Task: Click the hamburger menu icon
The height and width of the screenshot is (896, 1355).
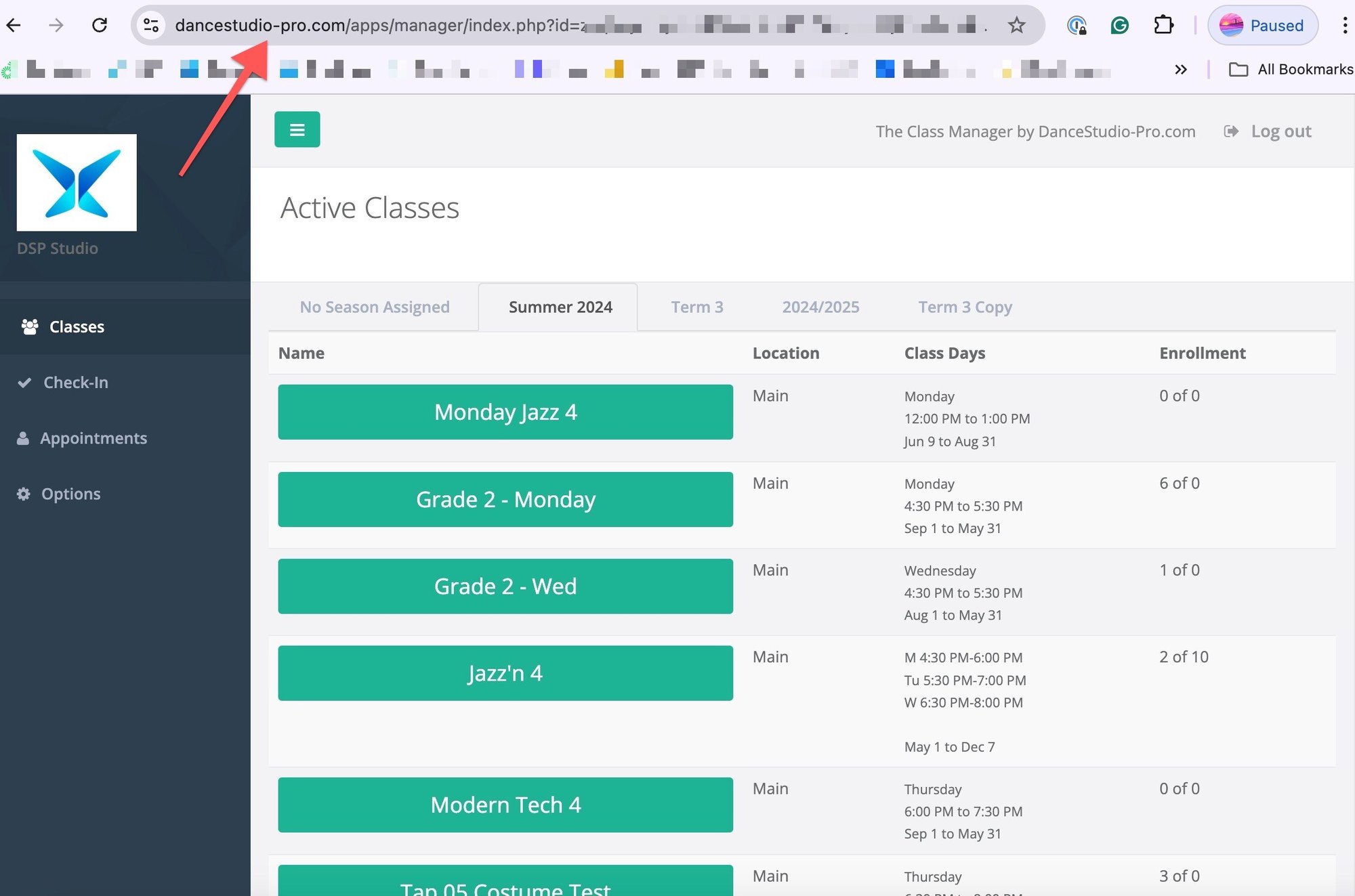Action: tap(297, 129)
